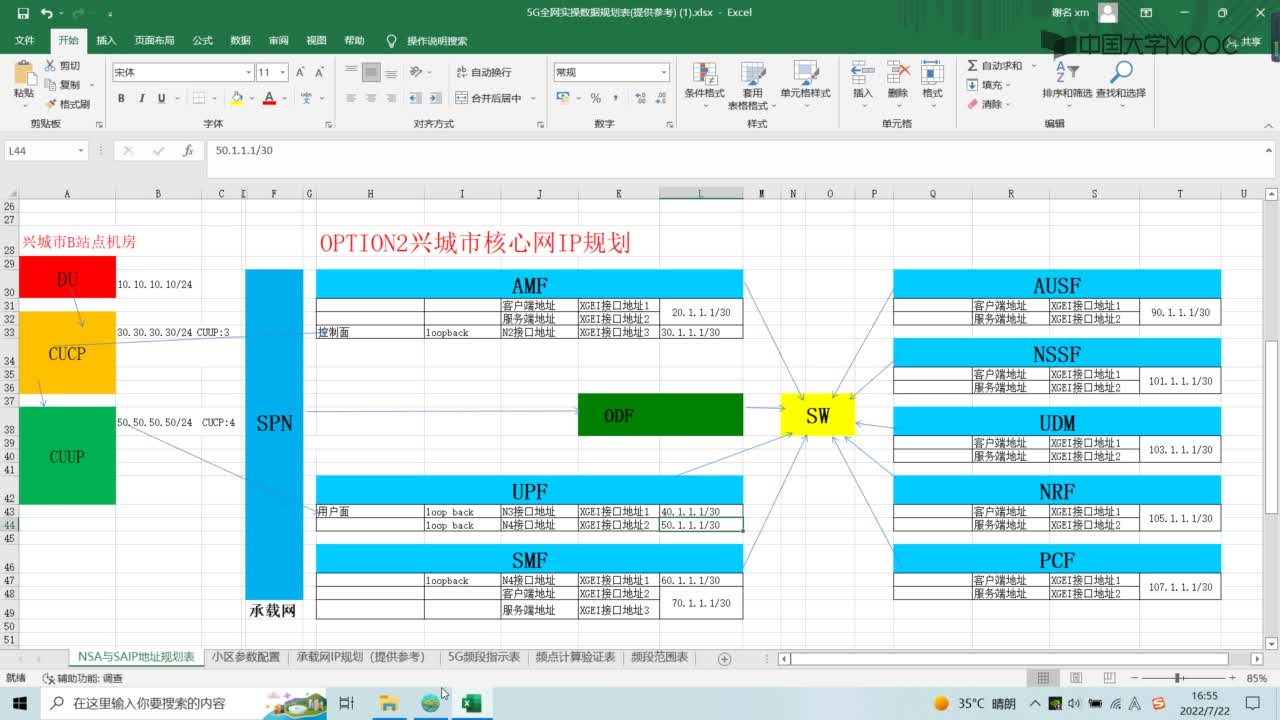The image size is (1280, 720).
Task: Open the font size dropdown
Action: (x=284, y=72)
